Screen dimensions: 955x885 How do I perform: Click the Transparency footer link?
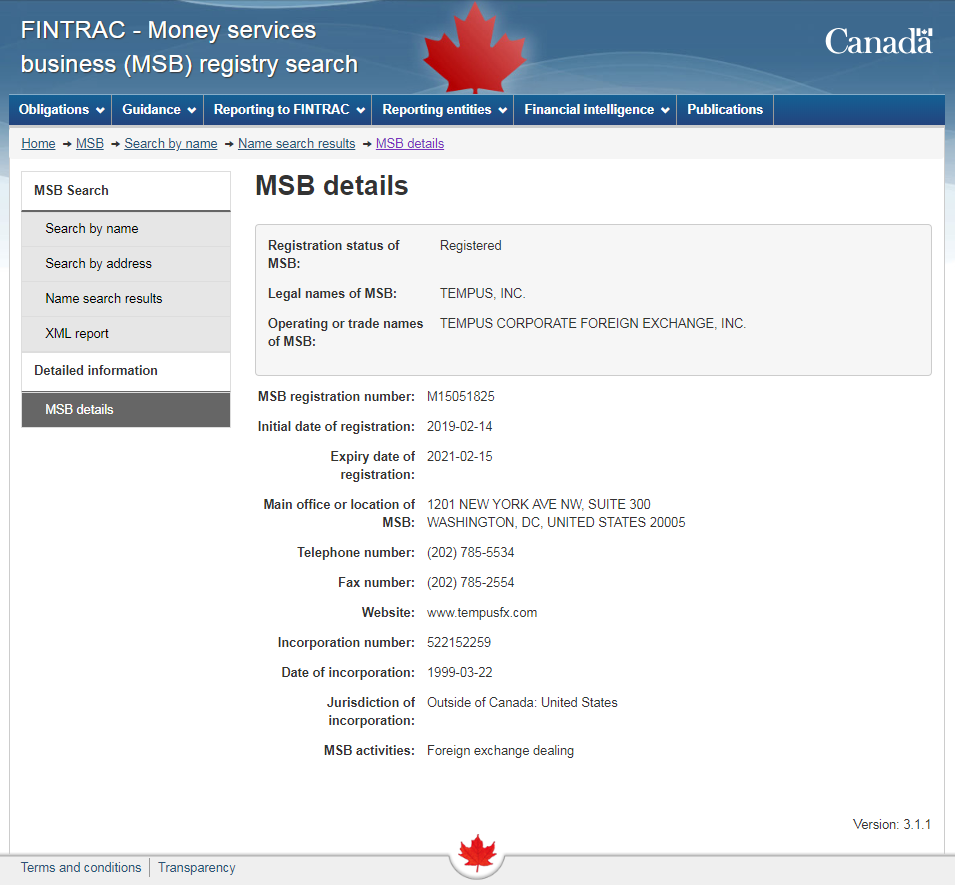pos(197,868)
